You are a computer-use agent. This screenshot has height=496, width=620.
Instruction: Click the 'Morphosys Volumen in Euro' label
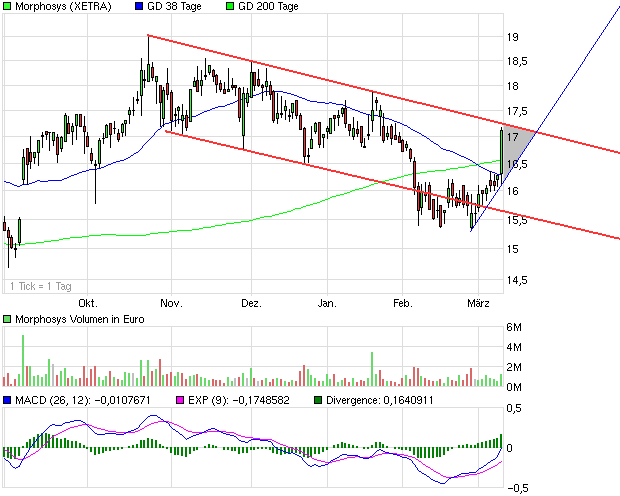click(79, 319)
